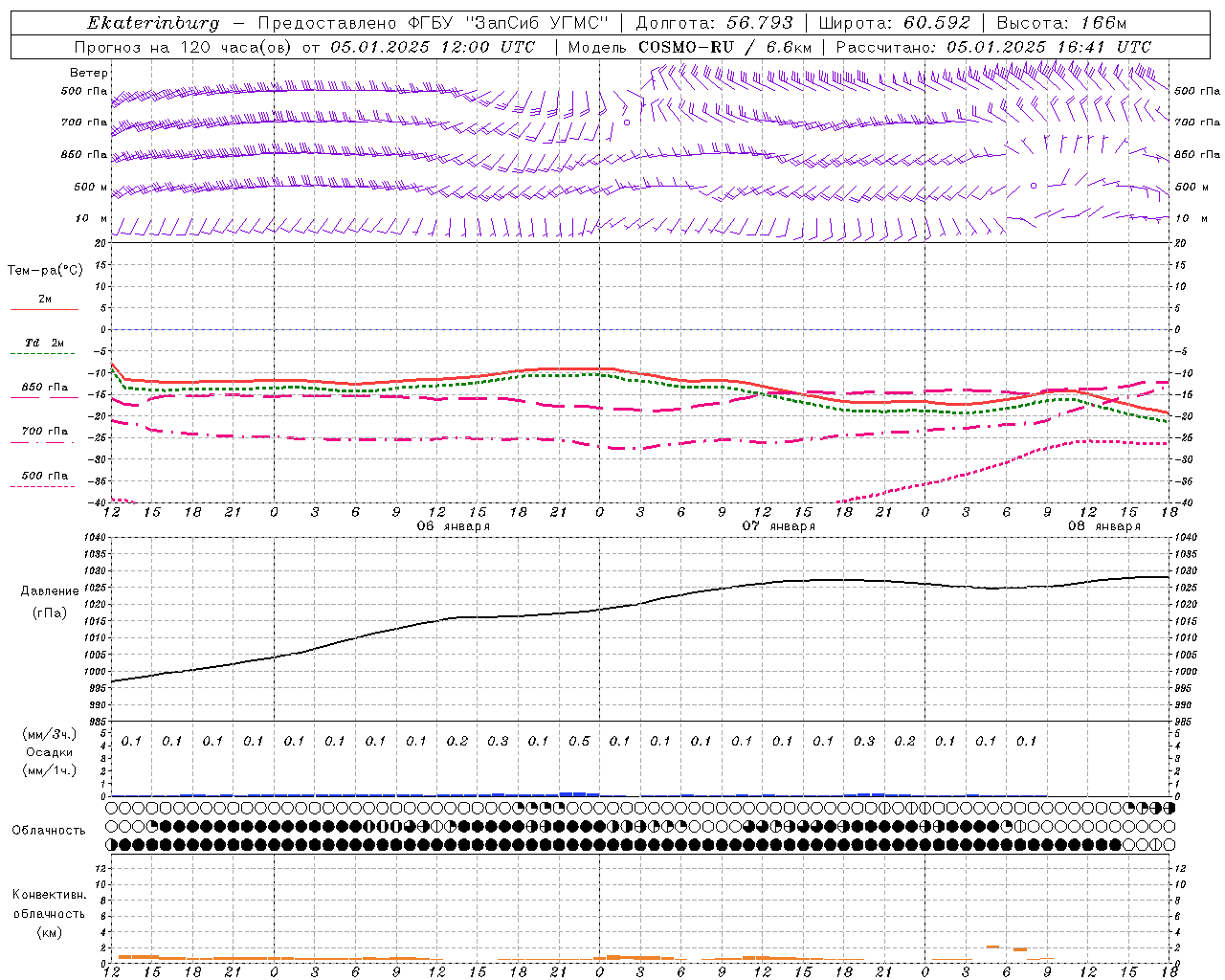Click the Ветер panel label
This screenshot has width=1225, height=980.
(x=89, y=73)
